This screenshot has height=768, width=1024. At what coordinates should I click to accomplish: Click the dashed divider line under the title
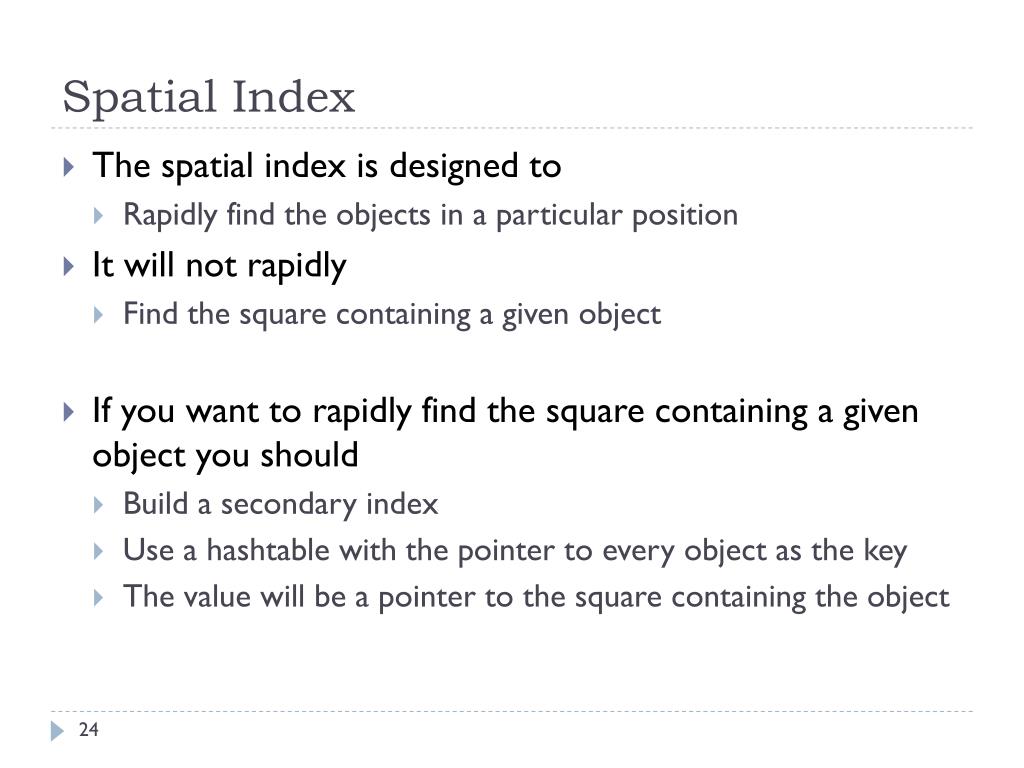512,128
